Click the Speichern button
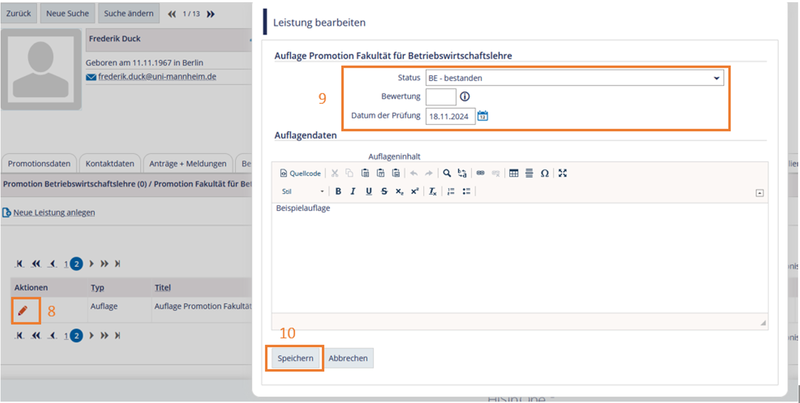 (x=295, y=358)
